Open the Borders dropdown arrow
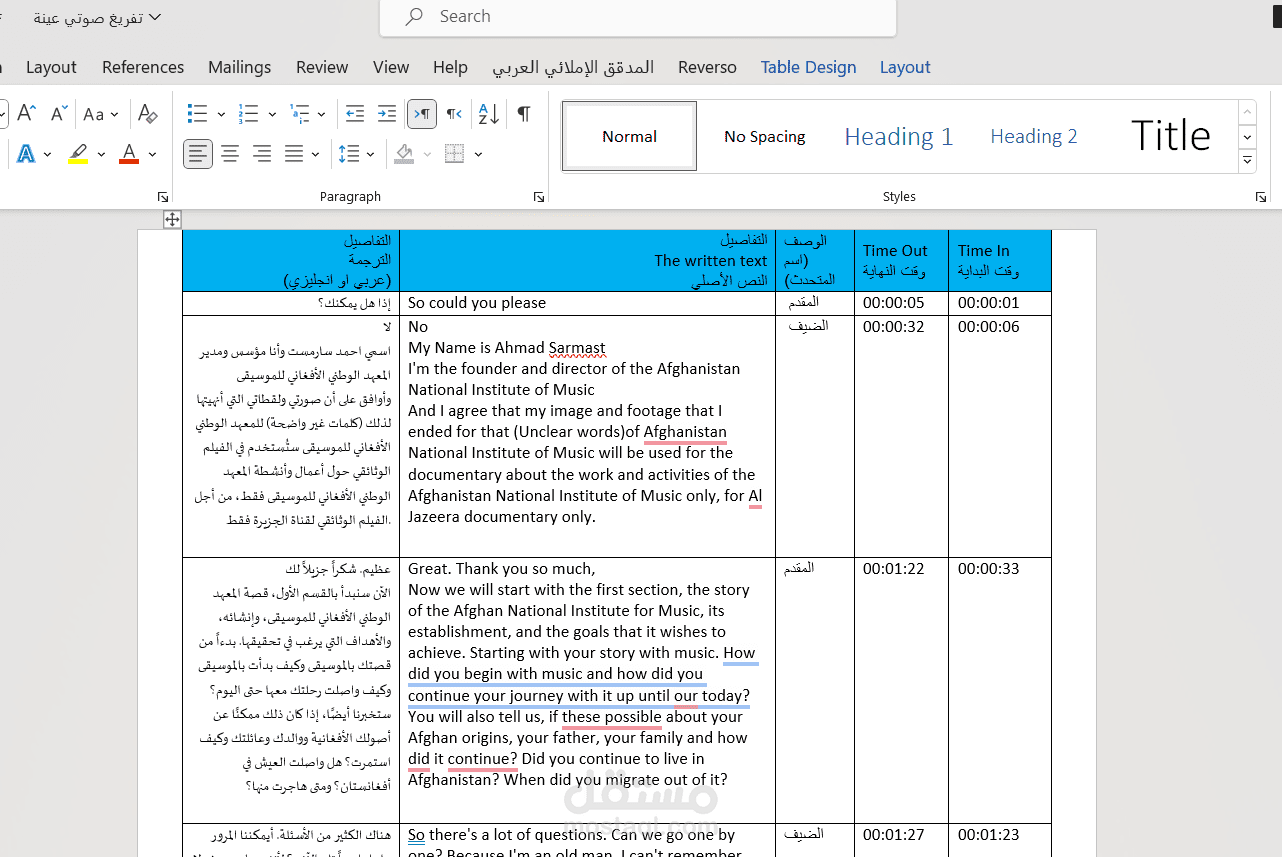This screenshot has width=1282, height=857. point(478,155)
